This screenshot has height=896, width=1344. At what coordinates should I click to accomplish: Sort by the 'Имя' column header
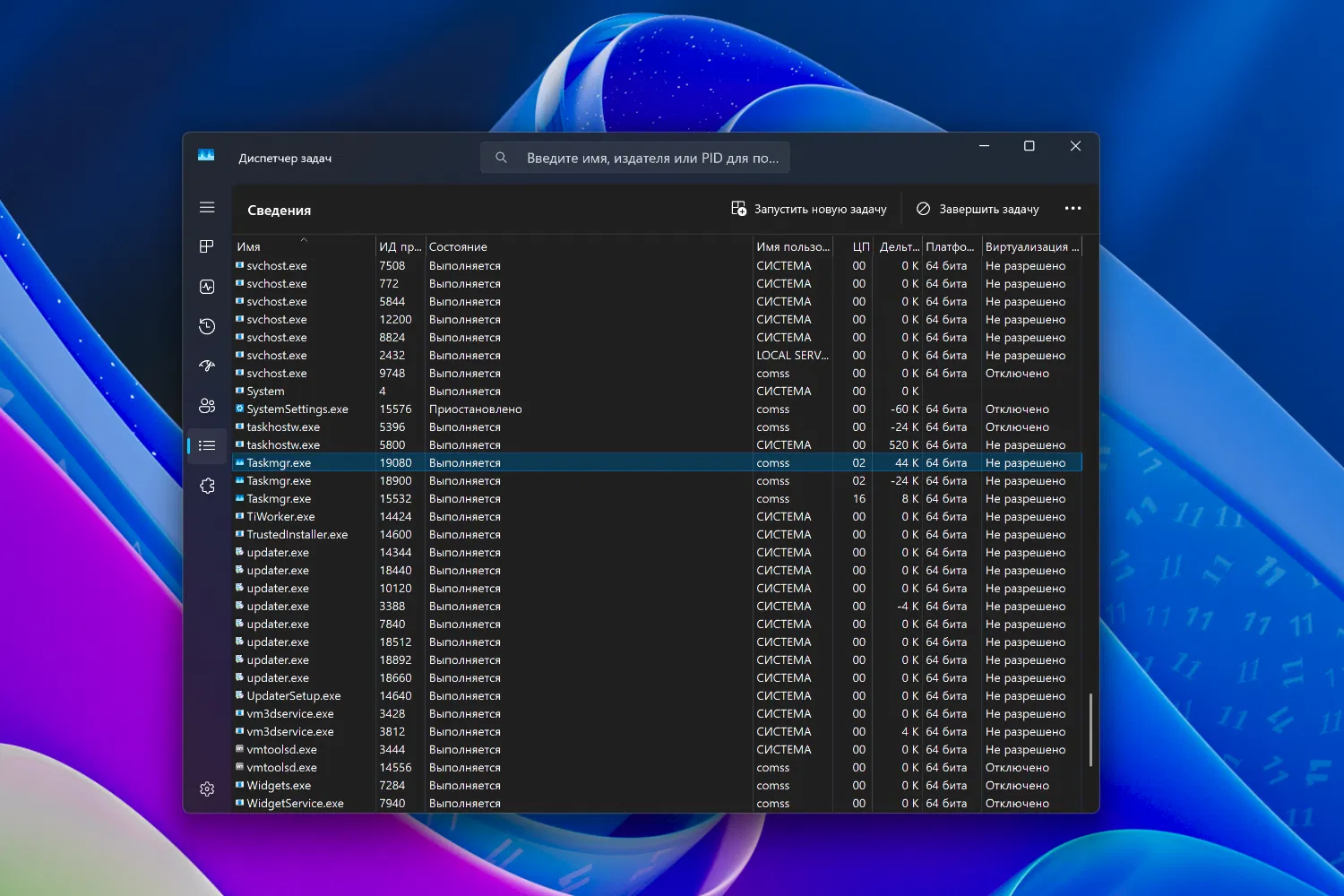(x=249, y=246)
